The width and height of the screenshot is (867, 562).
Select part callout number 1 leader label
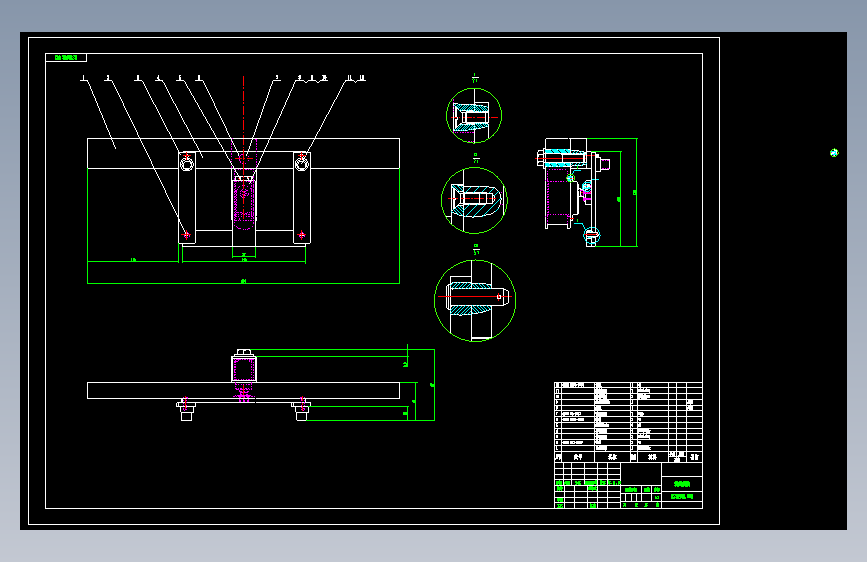[x=84, y=79]
